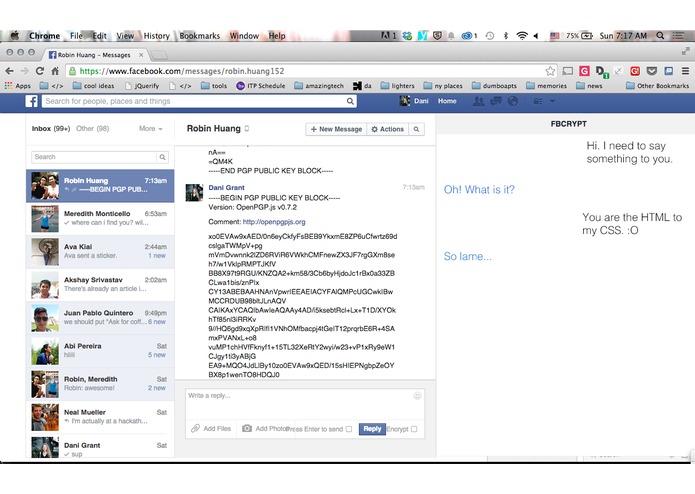Switch to Other (98) inbox tab
Screen dimensions: 695x494
pos(93,128)
